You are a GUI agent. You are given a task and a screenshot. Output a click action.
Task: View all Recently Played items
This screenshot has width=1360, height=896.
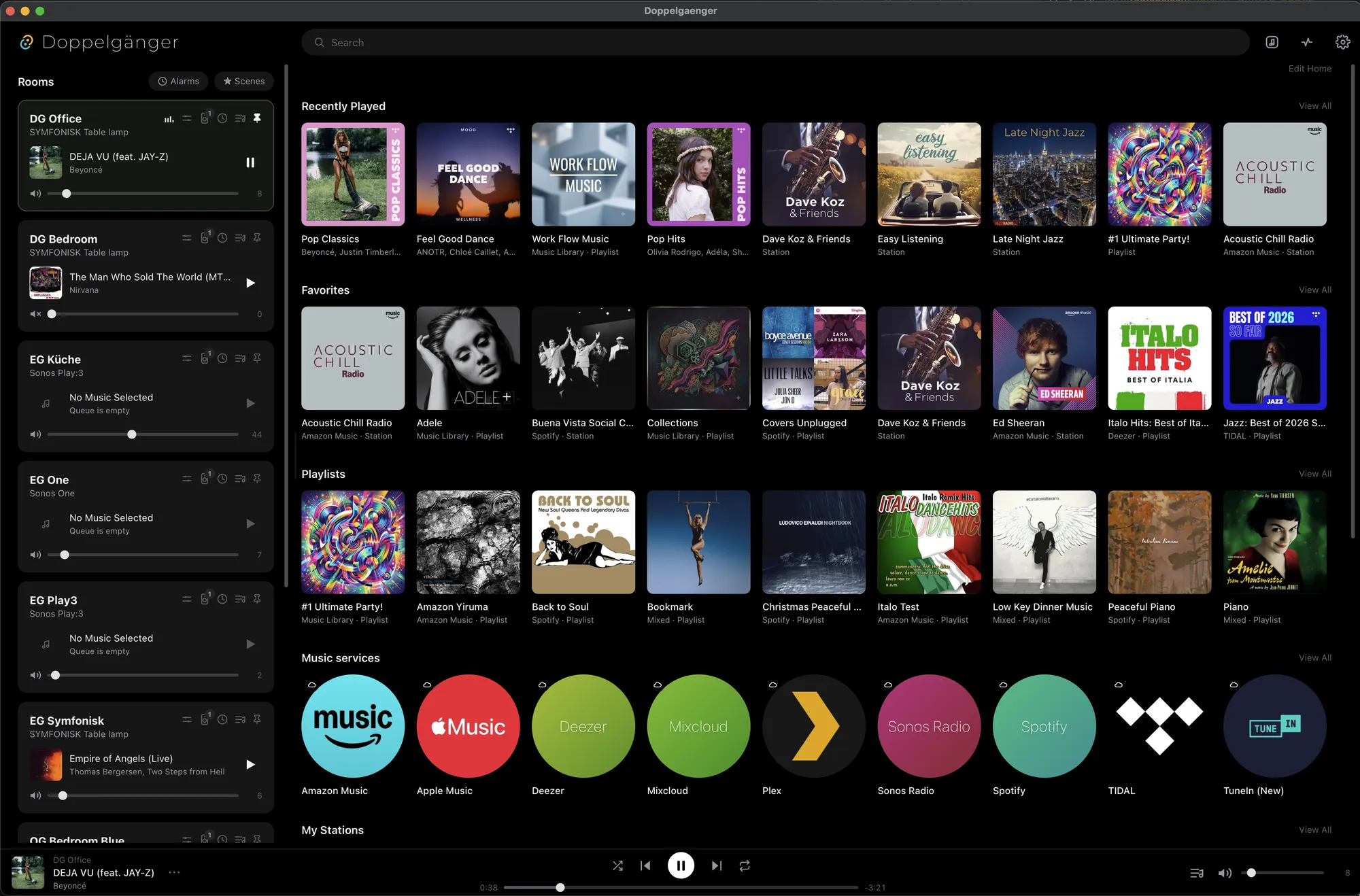[1315, 106]
